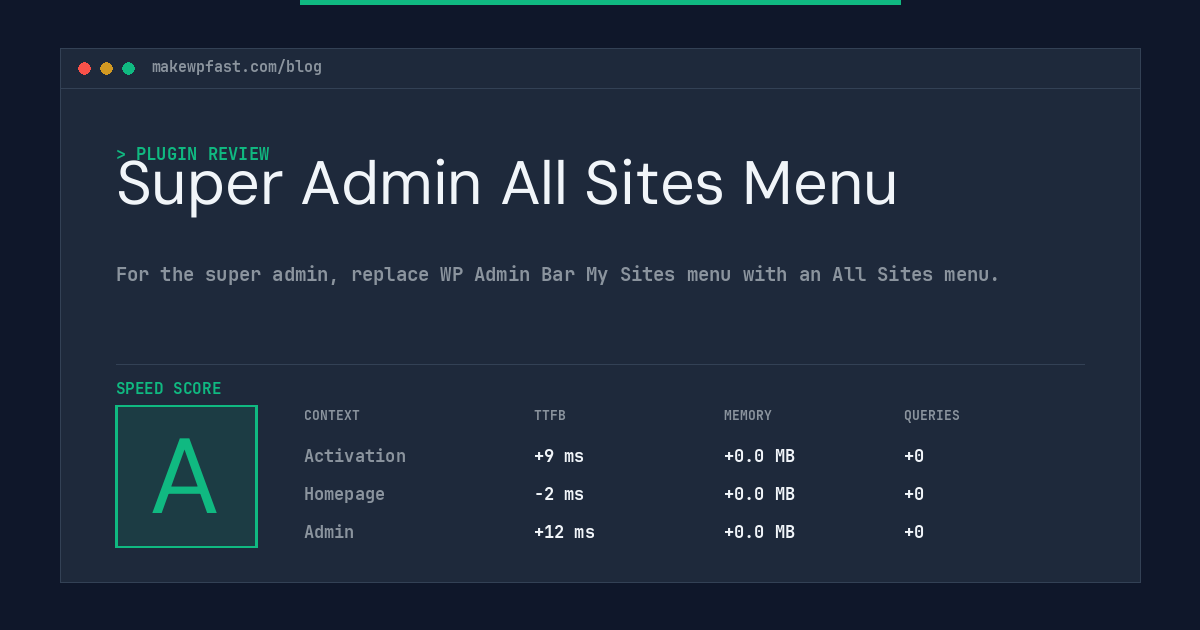
Task: Click the QUERIES column header
Action: click(x=932, y=416)
